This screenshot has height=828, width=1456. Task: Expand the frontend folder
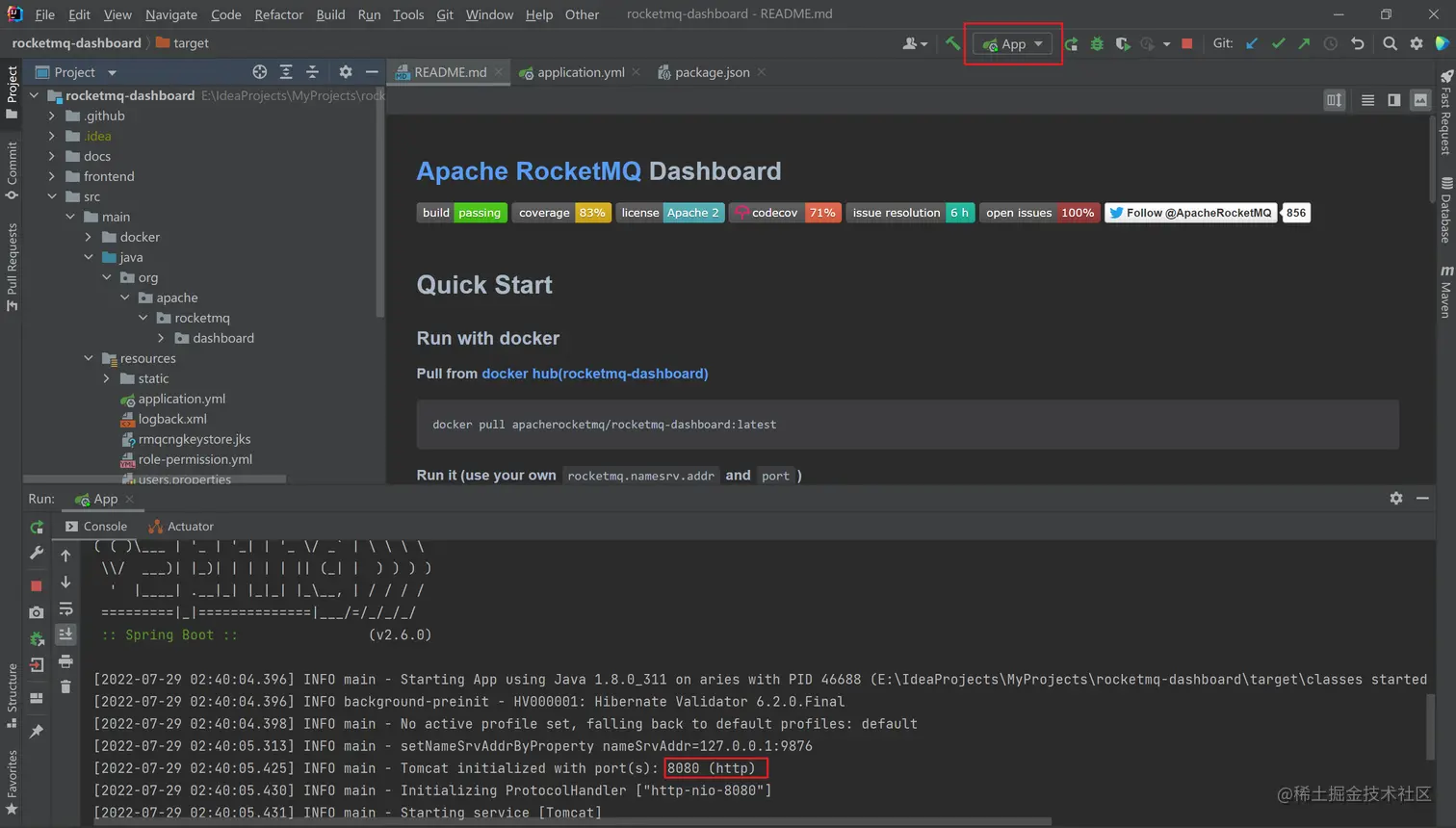(x=52, y=176)
